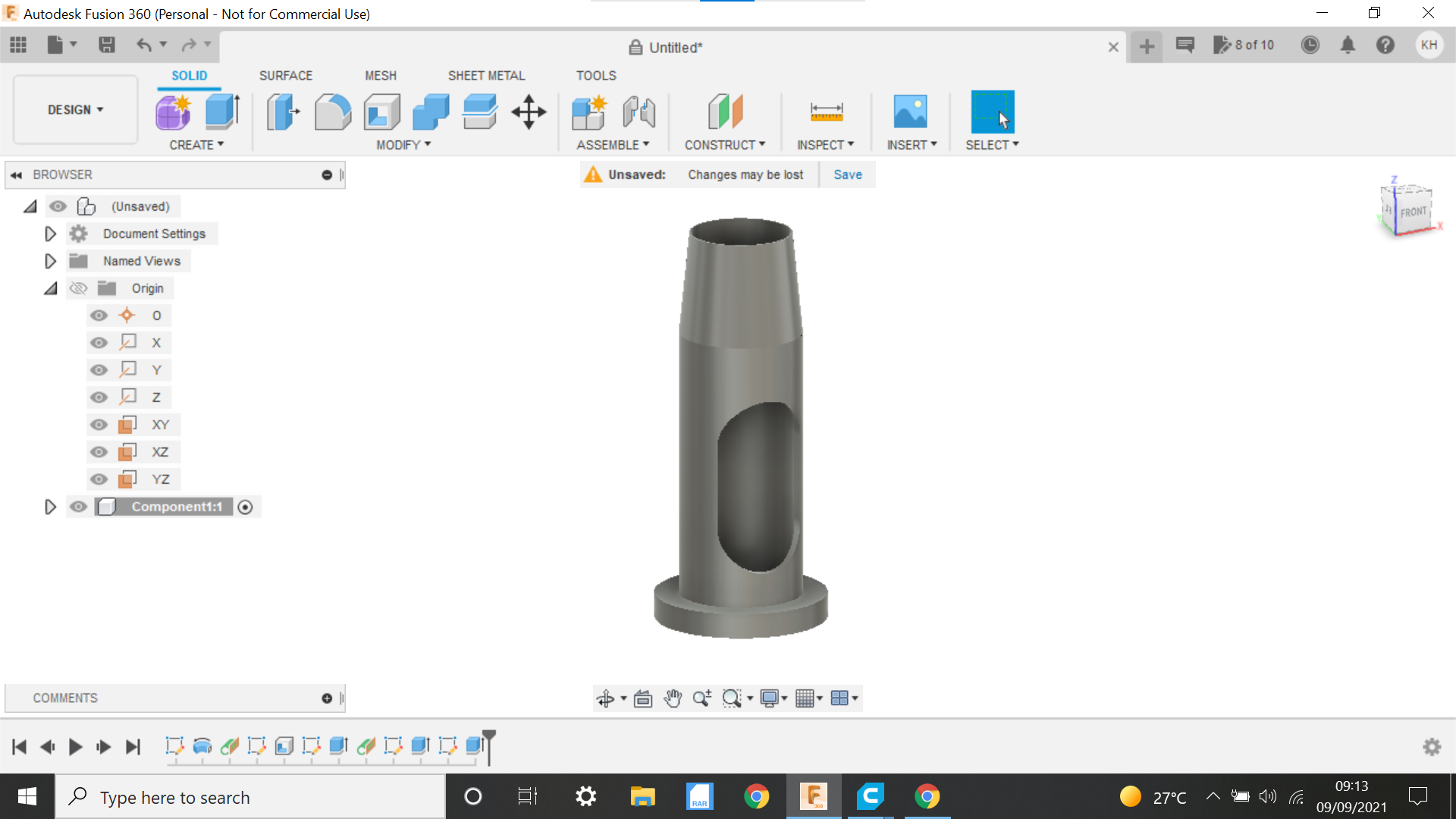The width and height of the screenshot is (1456, 819).
Task: Open the Assemble menu
Action: (x=612, y=145)
